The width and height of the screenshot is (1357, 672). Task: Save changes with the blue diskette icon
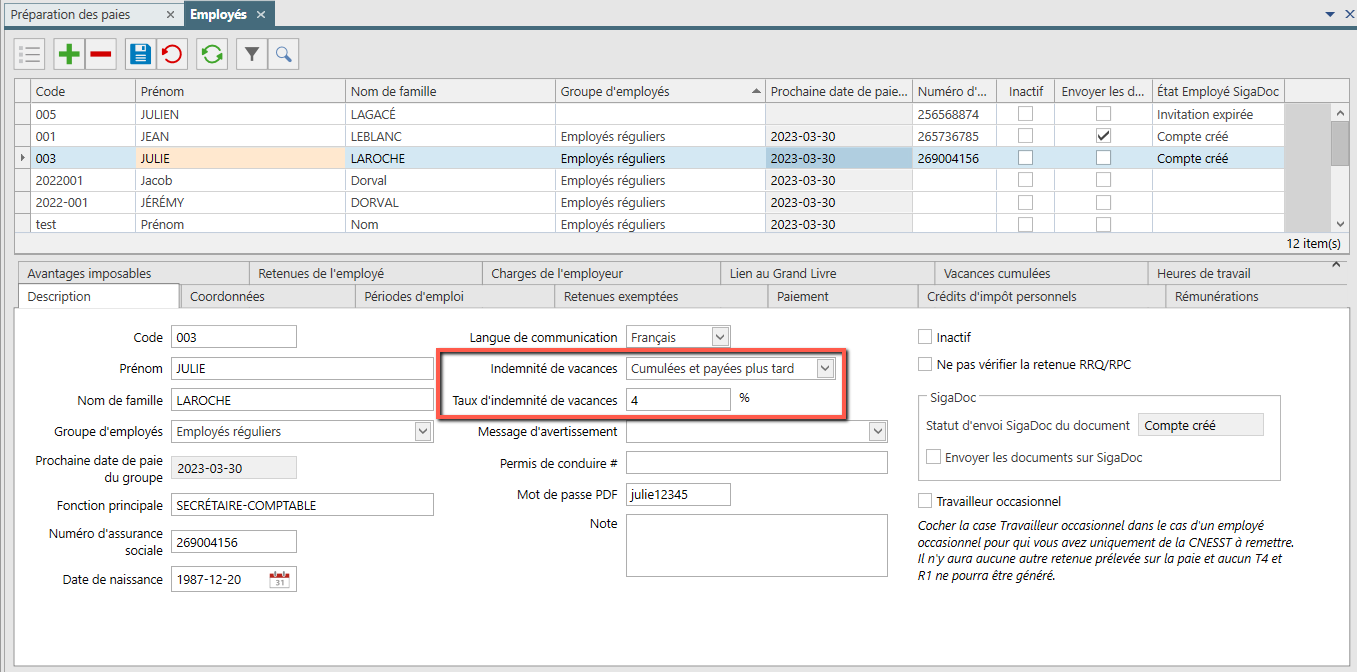[x=141, y=54]
